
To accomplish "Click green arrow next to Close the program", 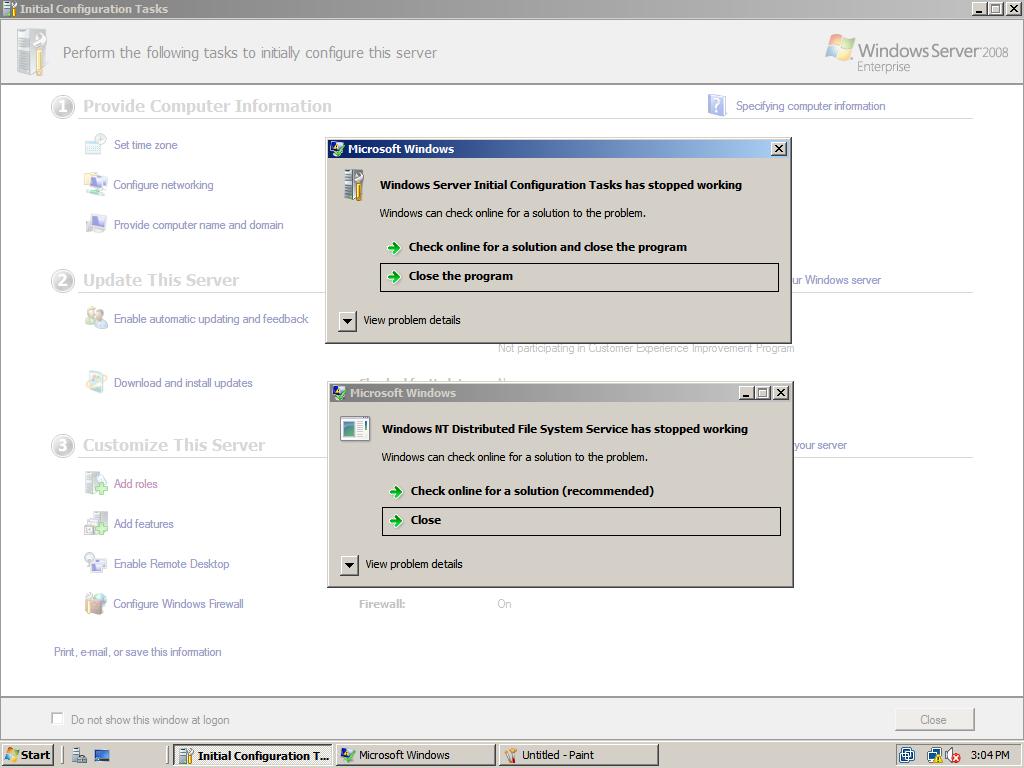I will [394, 277].
